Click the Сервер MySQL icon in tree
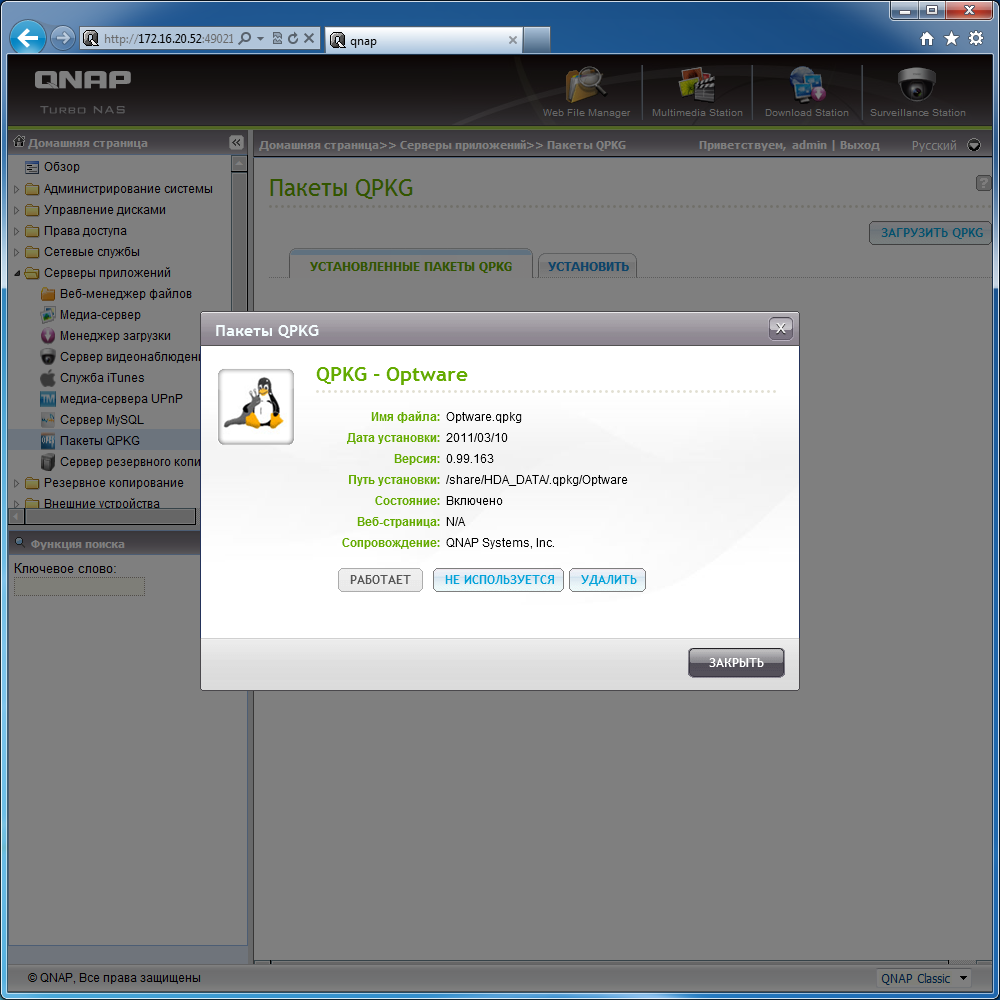Viewport: 1000px width, 1000px height. (x=47, y=420)
